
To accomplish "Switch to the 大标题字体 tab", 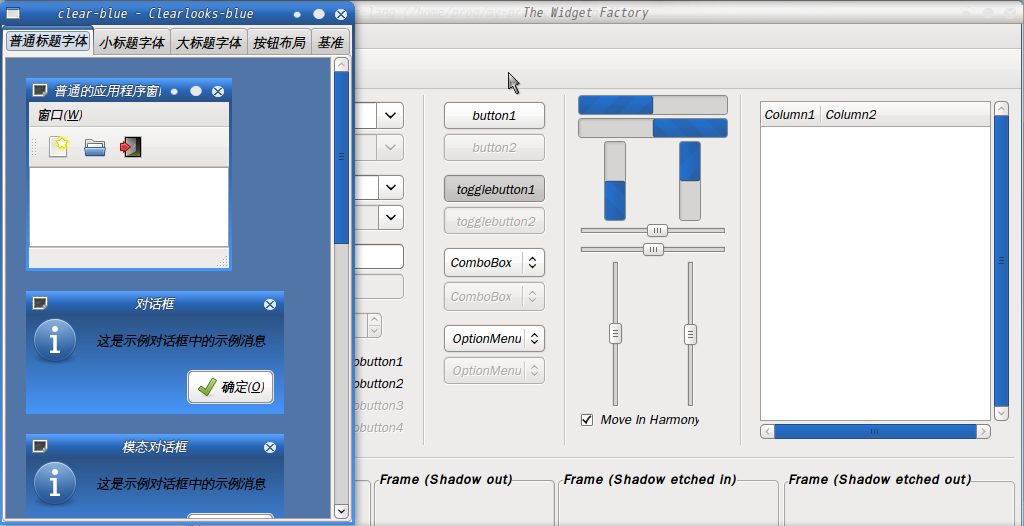I will [x=209, y=42].
